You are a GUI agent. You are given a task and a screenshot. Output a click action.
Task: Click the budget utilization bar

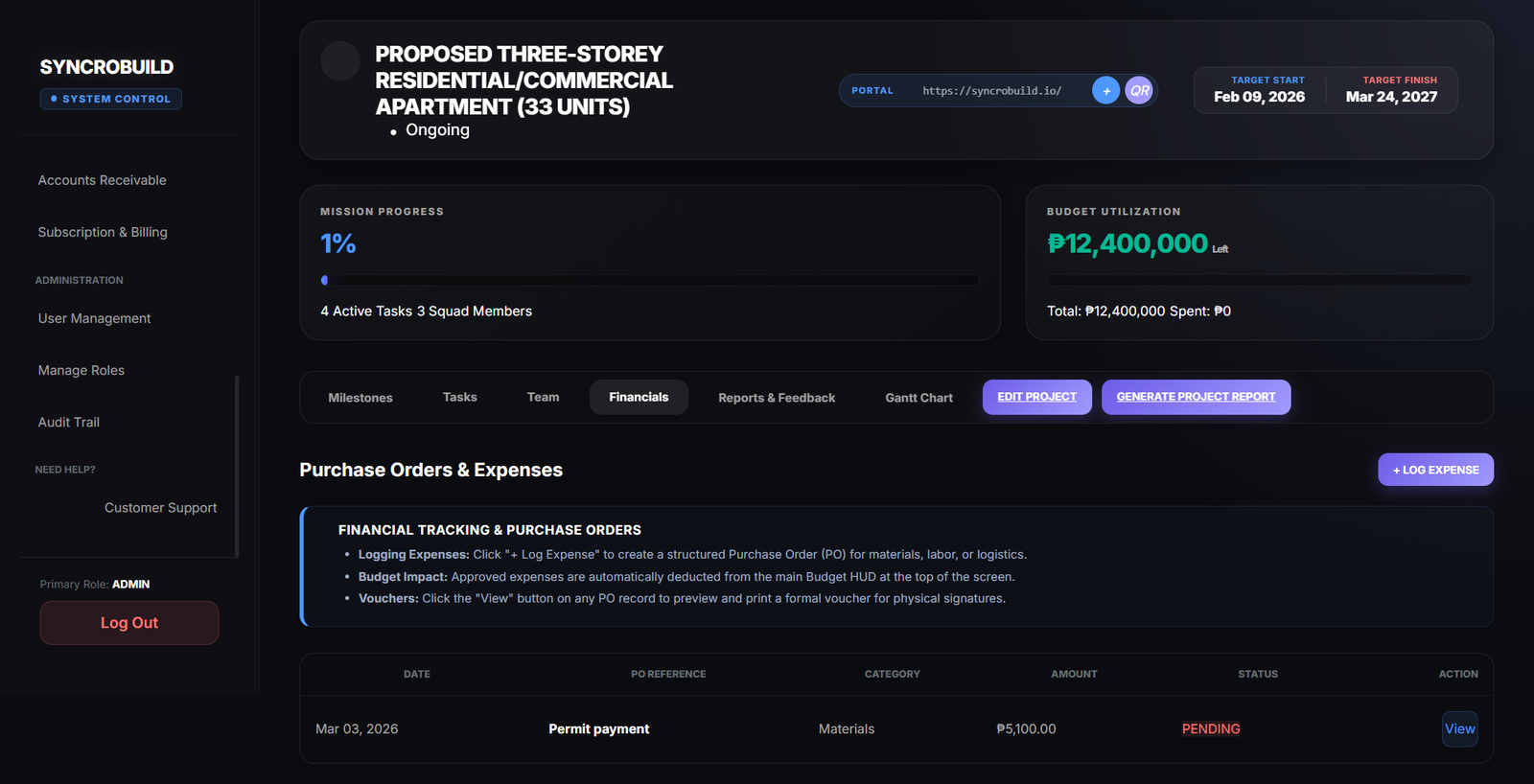click(1260, 281)
